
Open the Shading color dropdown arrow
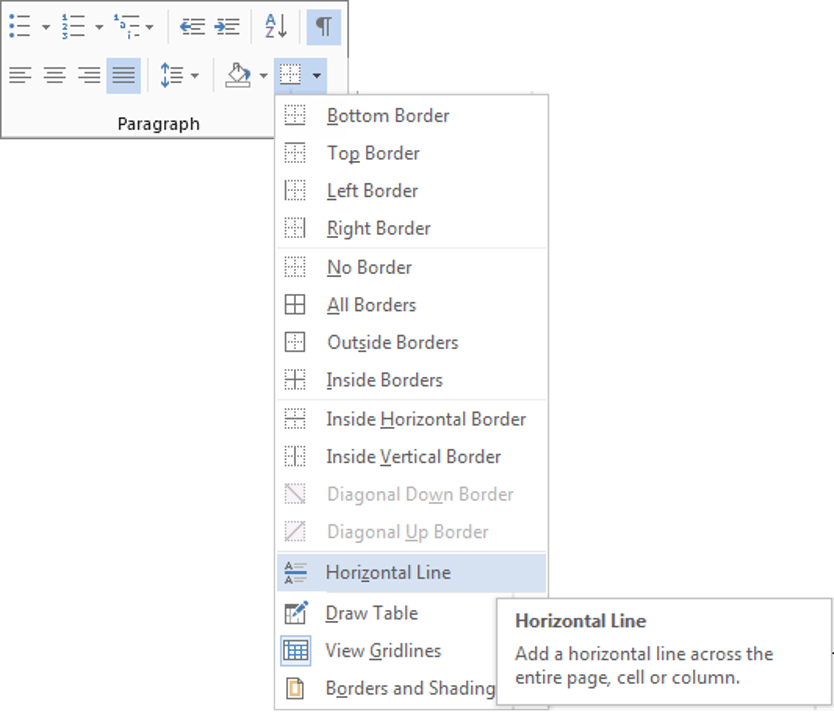[x=263, y=76]
